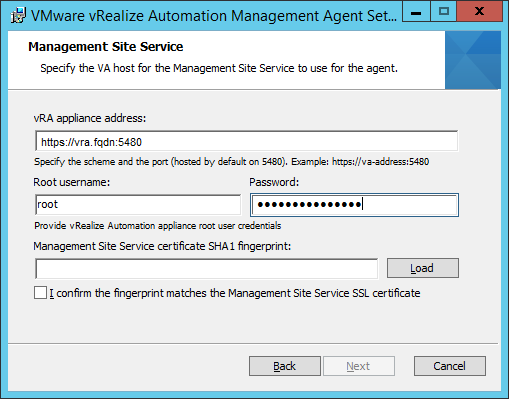Cancel the Management Agent setup
This screenshot has width=509, height=399.
(450, 366)
